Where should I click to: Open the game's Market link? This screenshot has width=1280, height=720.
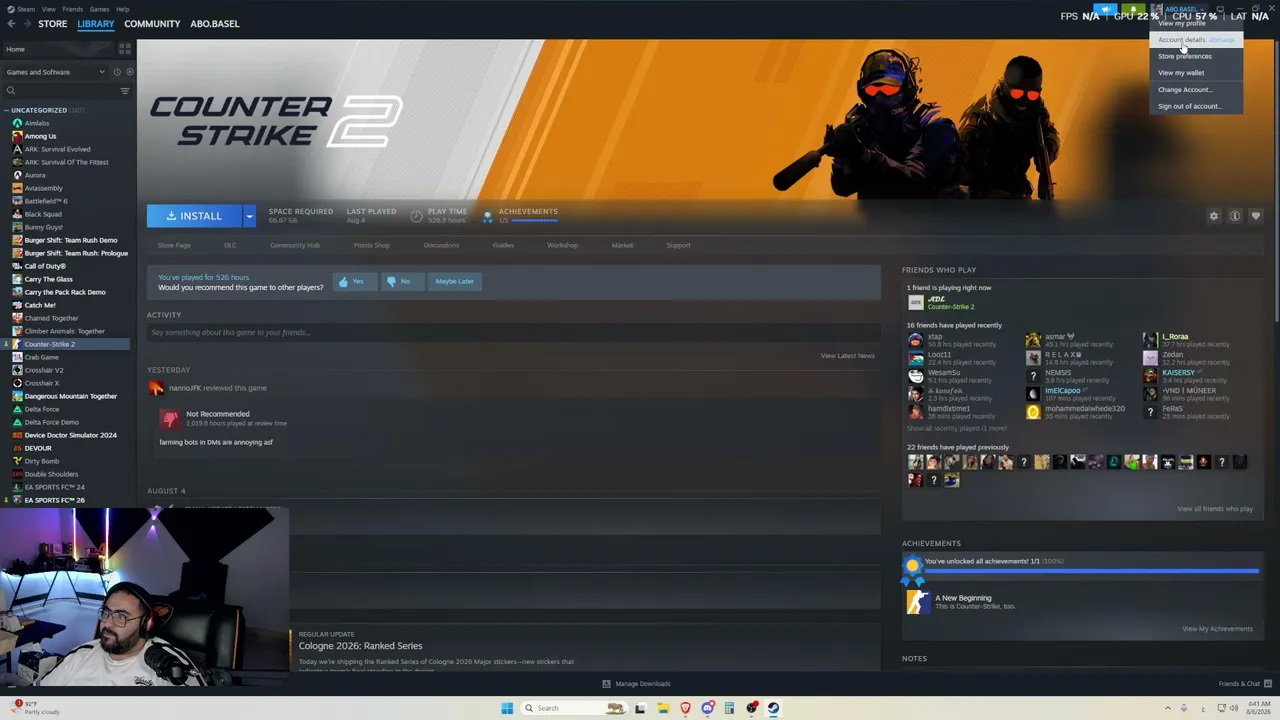coord(622,245)
